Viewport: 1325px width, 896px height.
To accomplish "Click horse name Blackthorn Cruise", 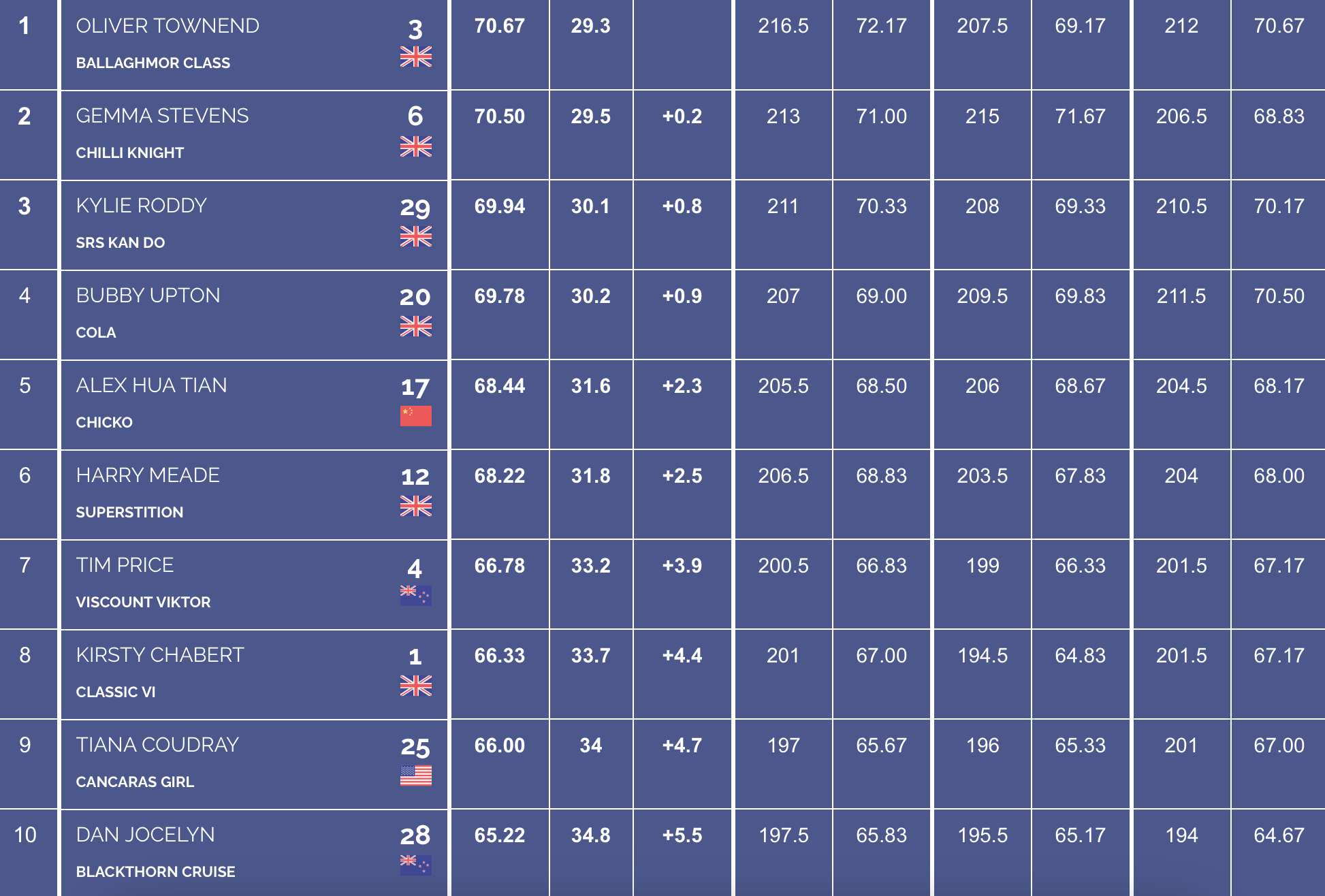I will [156, 871].
